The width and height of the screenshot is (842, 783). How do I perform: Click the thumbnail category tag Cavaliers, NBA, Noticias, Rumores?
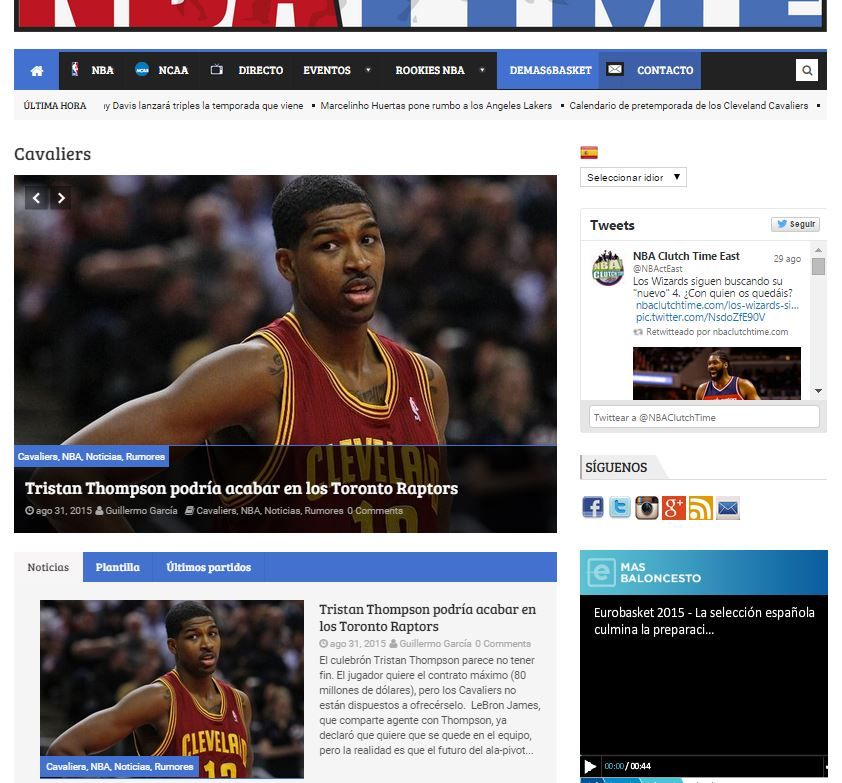tap(119, 766)
